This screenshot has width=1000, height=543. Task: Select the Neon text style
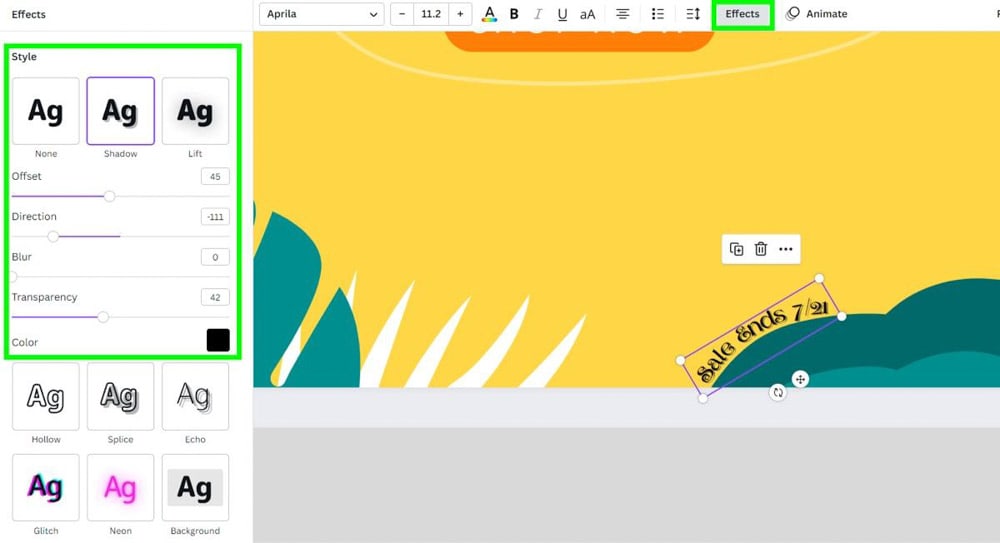click(120, 488)
